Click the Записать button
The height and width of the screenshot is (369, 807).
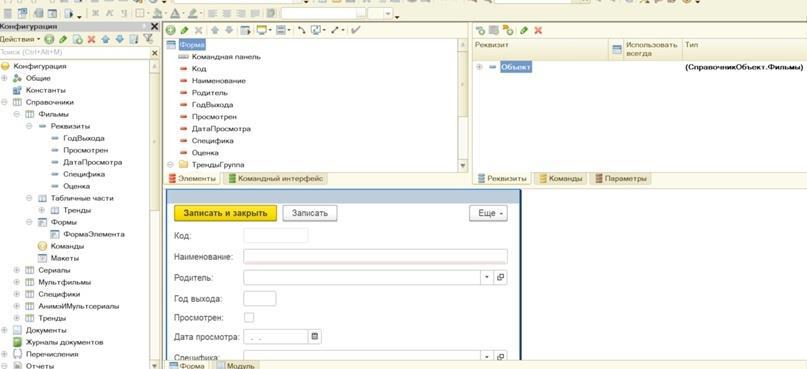(x=310, y=213)
